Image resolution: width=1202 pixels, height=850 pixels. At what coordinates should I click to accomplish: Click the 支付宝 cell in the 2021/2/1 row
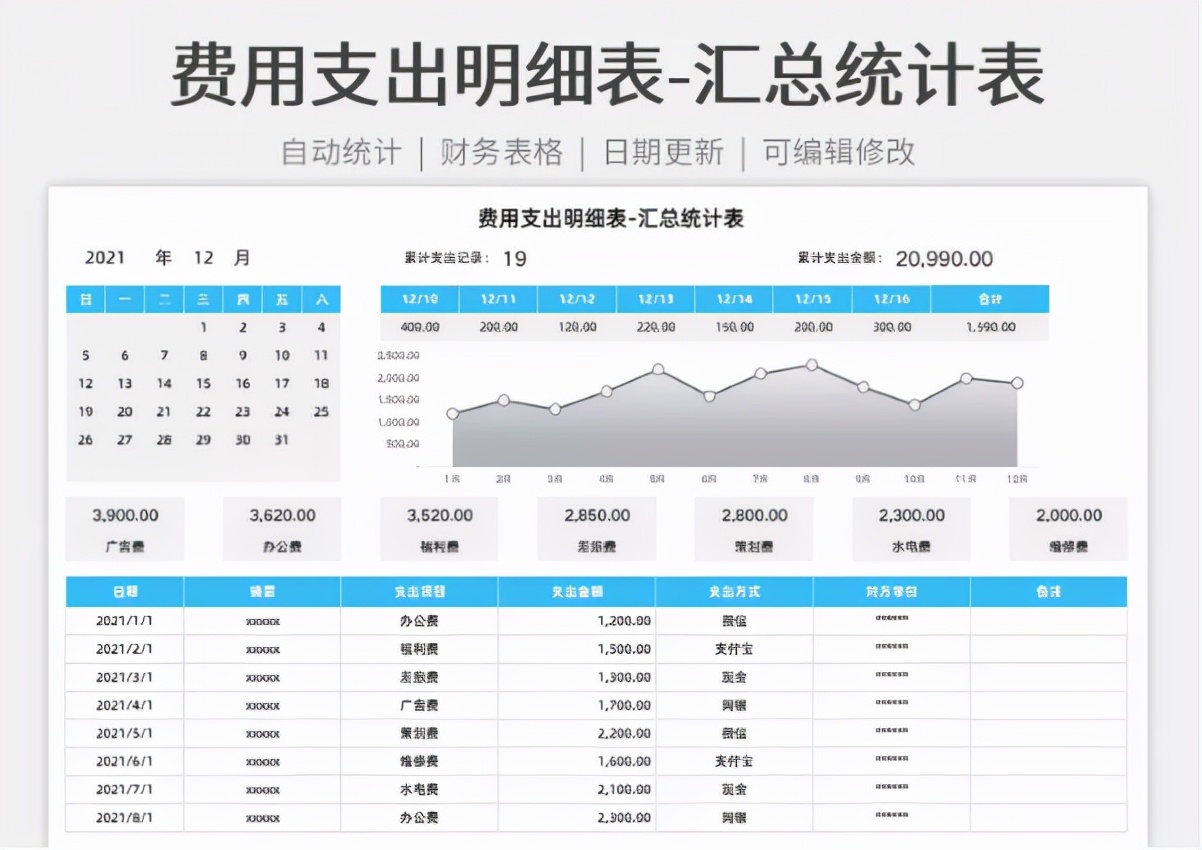coord(734,649)
